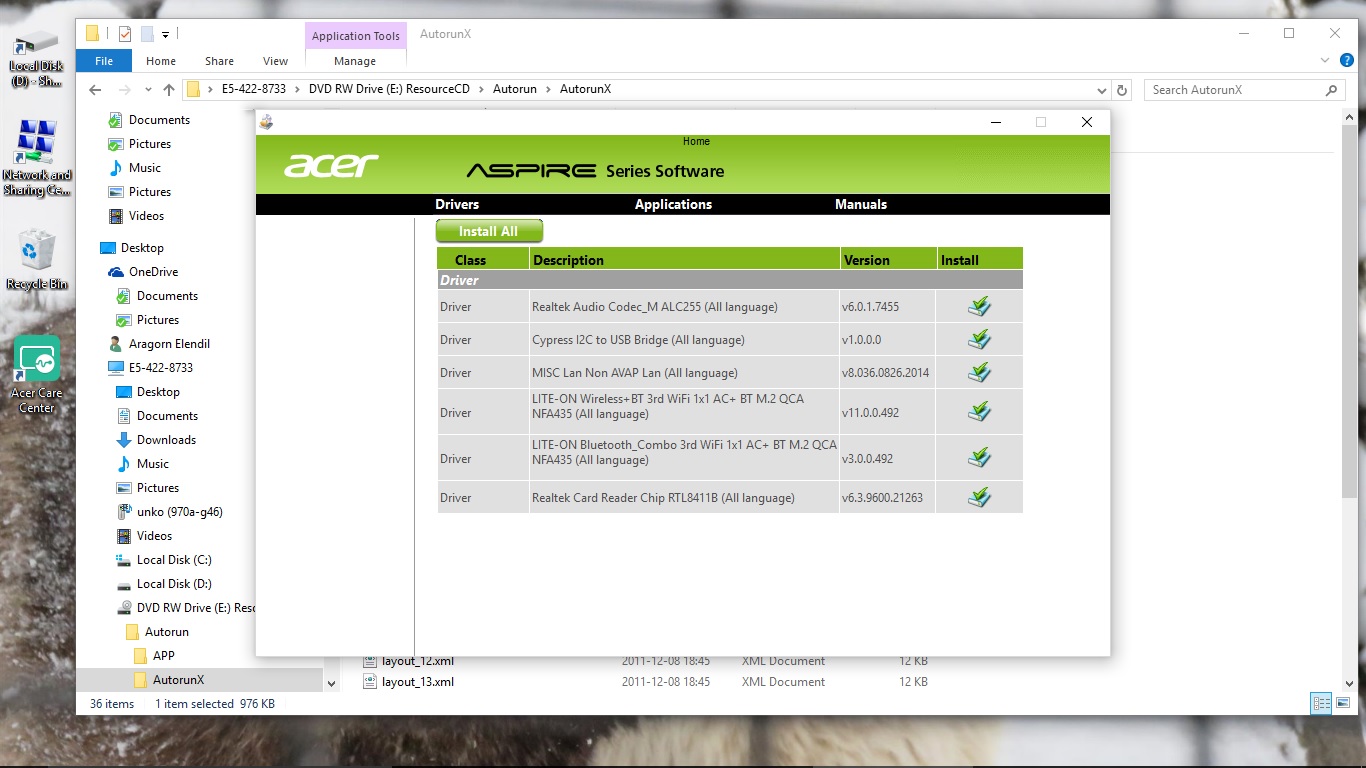Select Desktop at navigation pane root
Screen dimensions: 1366x768
pyautogui.click(x=142, y=248)
